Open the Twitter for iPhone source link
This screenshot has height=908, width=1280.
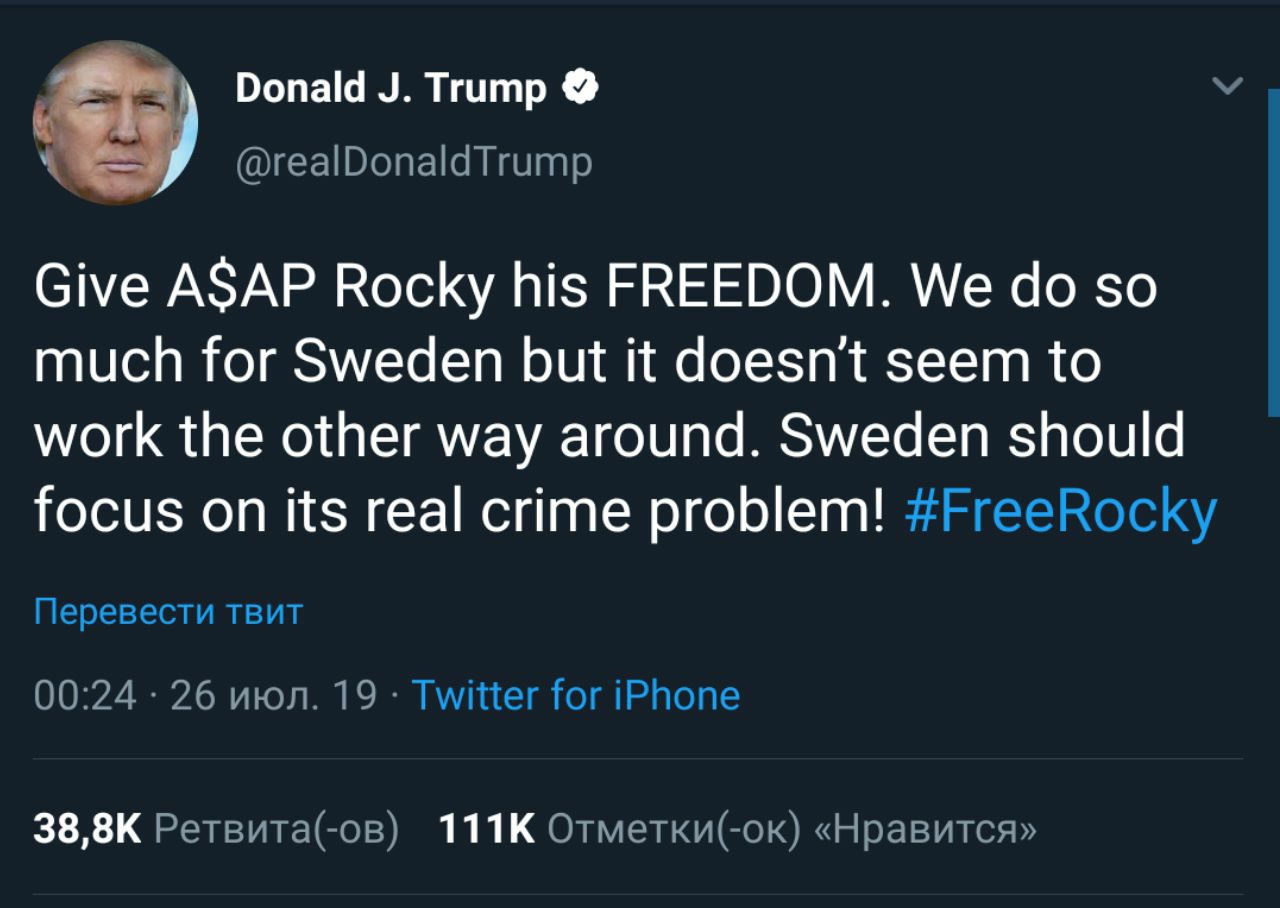(x=576, y=695)
